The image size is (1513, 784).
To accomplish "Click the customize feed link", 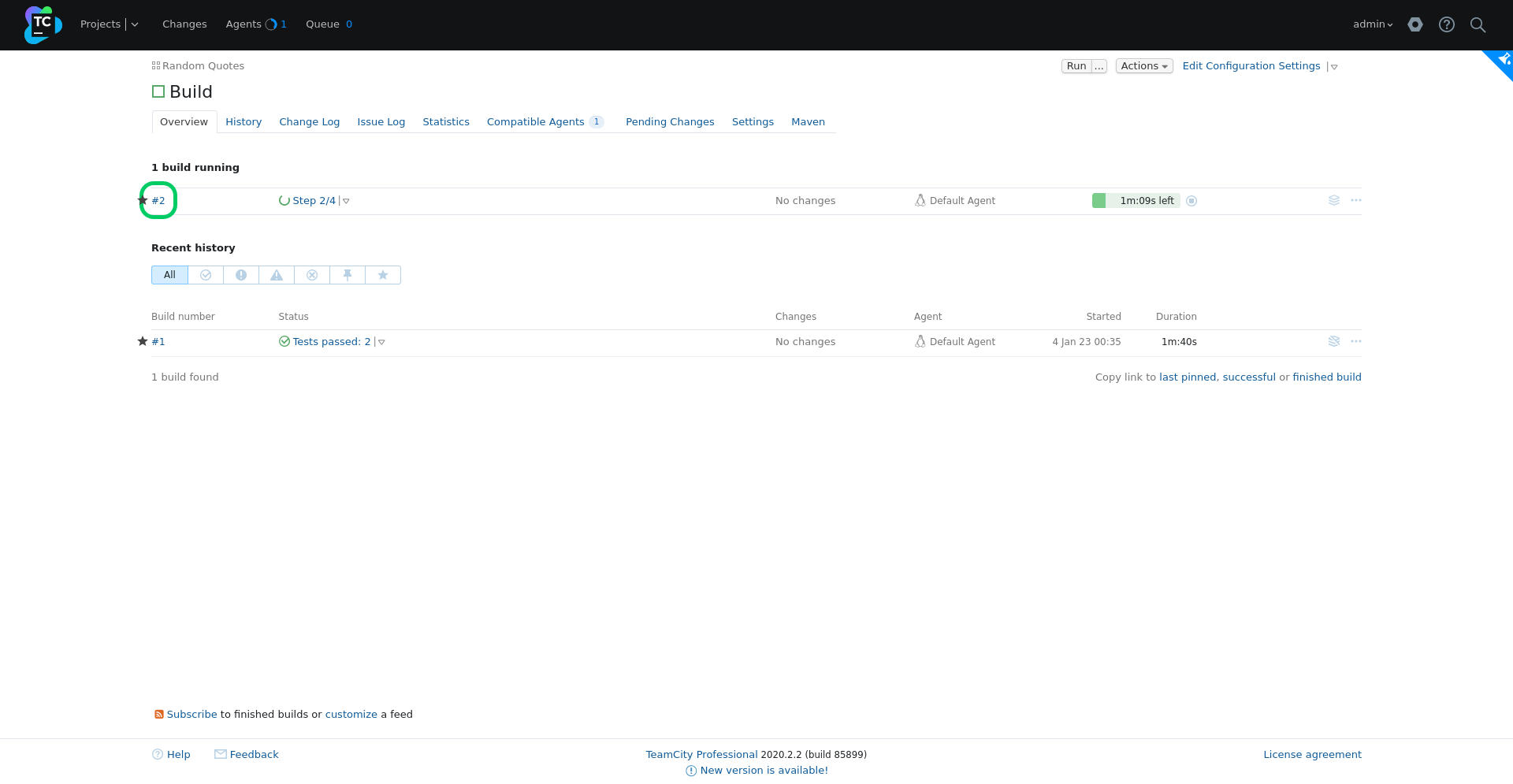I will (x=351, y=715).
